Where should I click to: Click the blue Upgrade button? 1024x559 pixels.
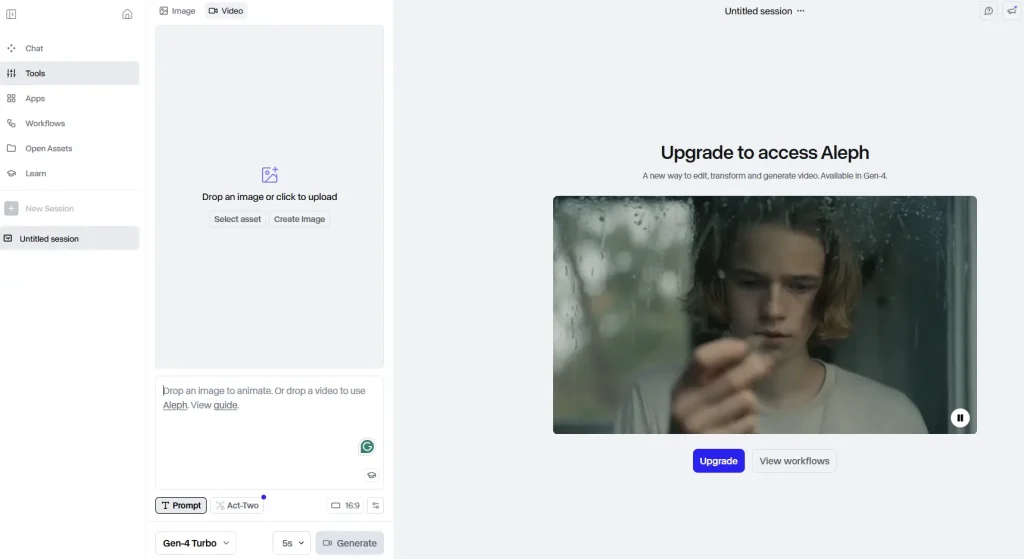click(718, 461)
